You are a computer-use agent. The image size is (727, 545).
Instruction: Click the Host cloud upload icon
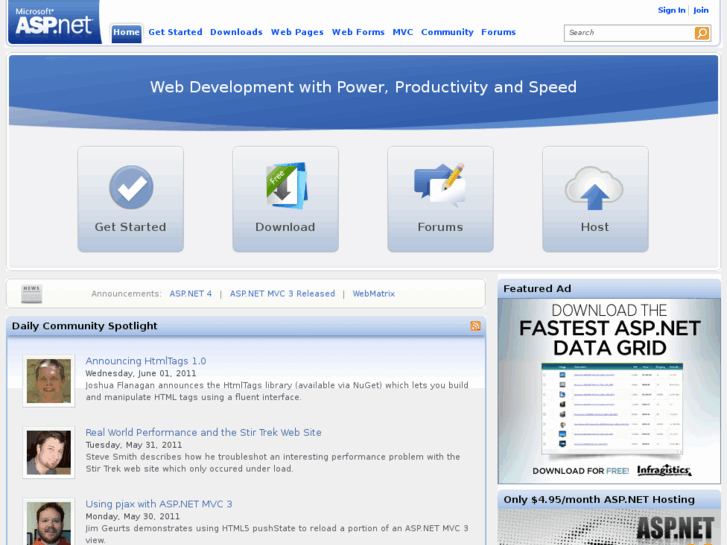[594, 188]
